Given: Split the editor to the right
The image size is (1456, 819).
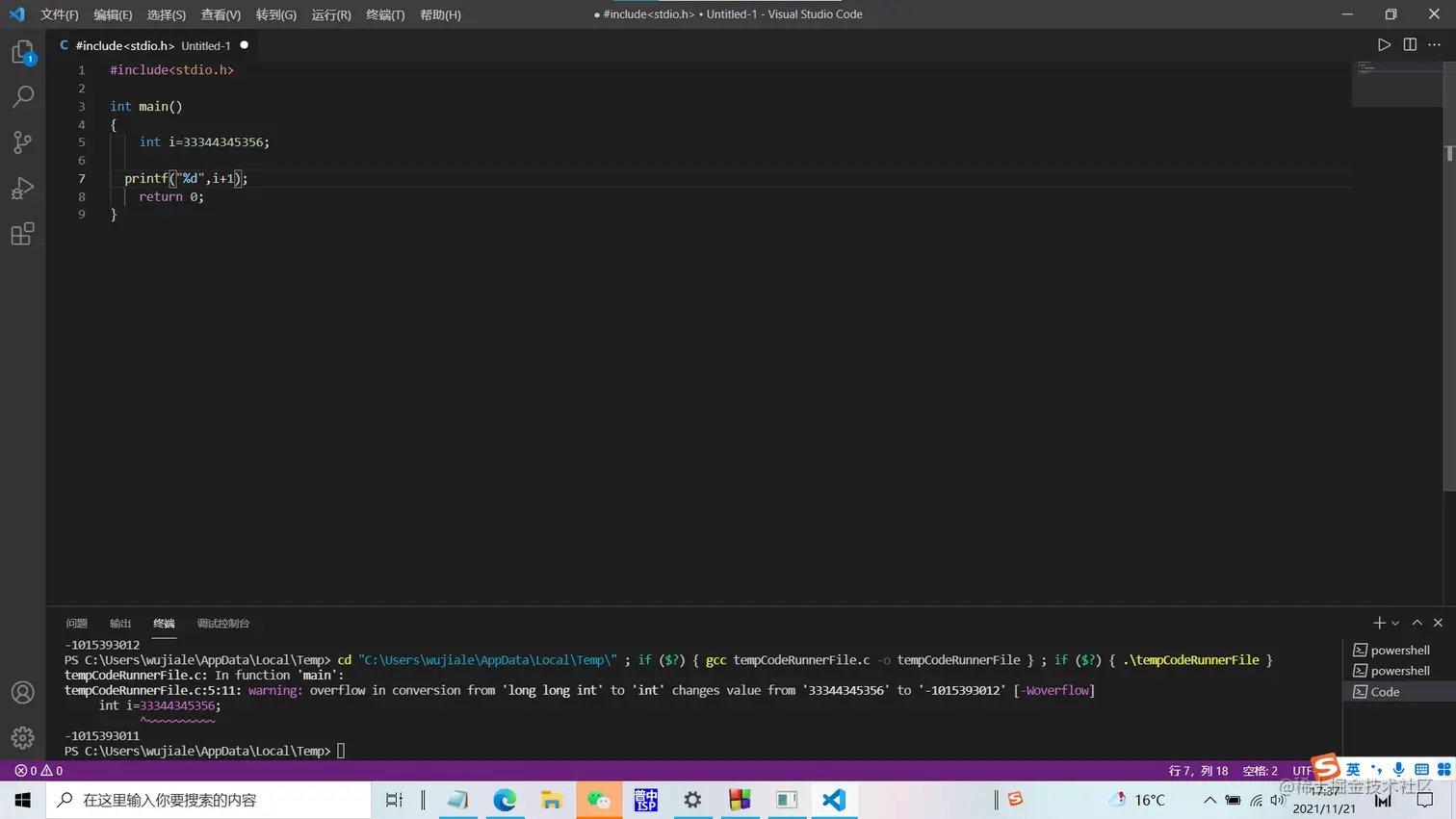Looking at the screenshot, I should point(1410,45).
